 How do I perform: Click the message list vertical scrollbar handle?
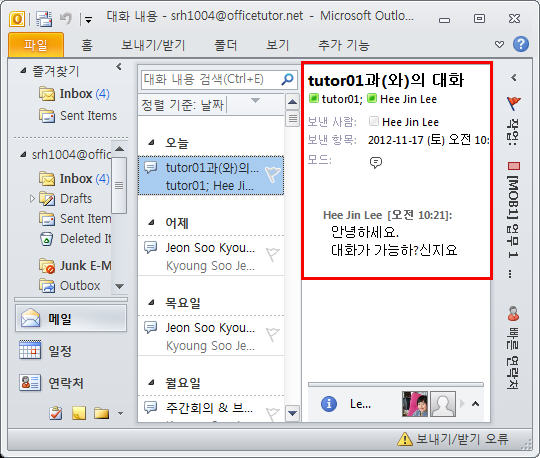coord(292,119)
